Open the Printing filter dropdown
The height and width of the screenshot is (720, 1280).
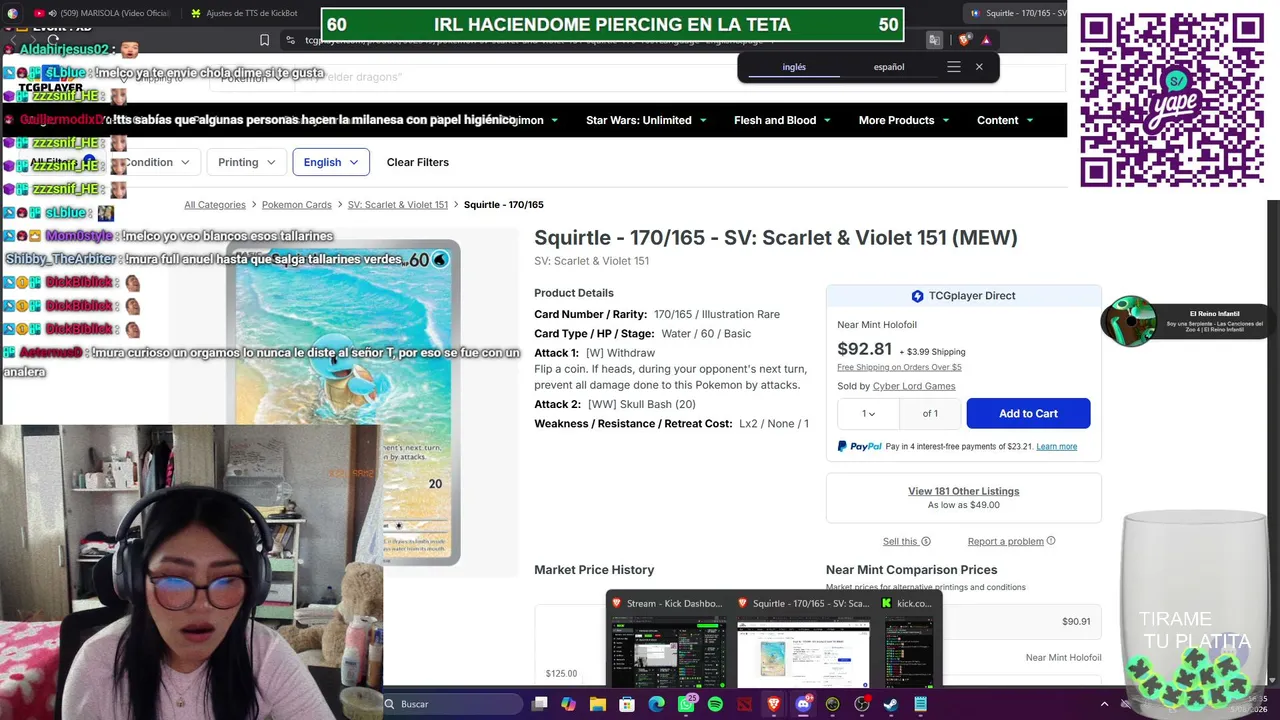pos(246,162)
